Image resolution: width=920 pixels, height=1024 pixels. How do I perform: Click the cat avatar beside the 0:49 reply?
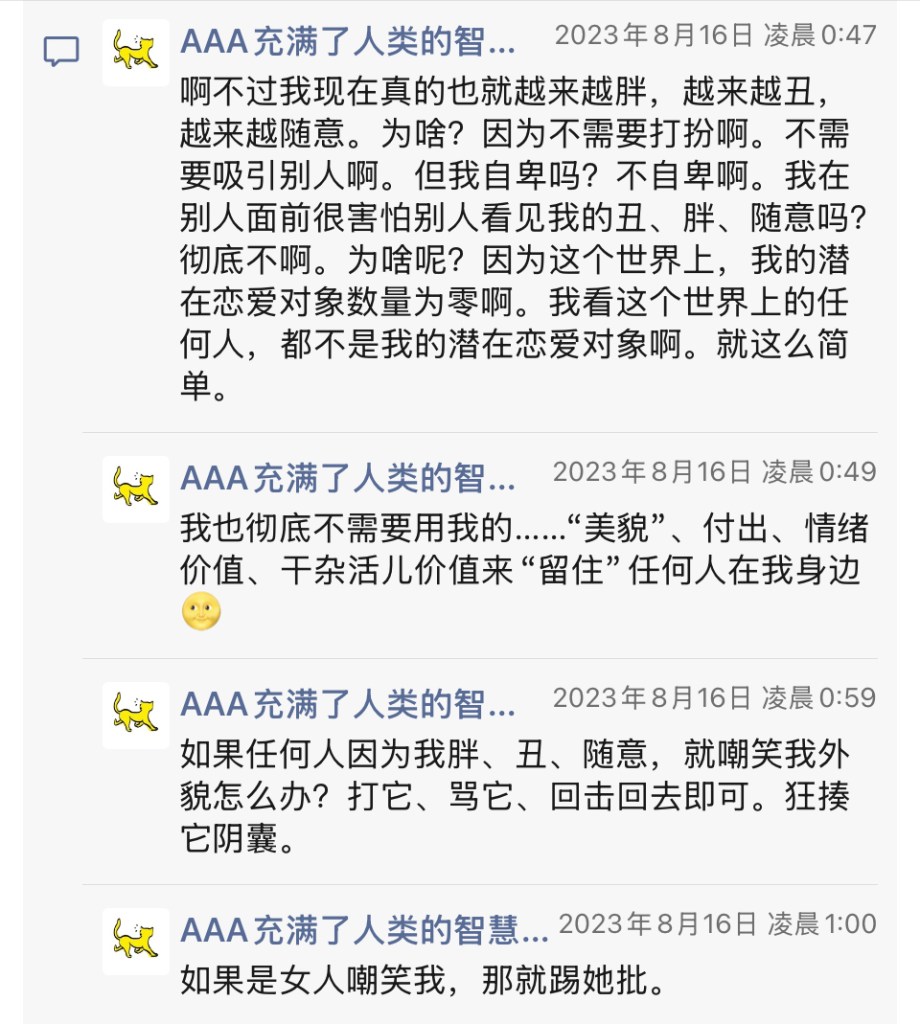tap(136, 488)
